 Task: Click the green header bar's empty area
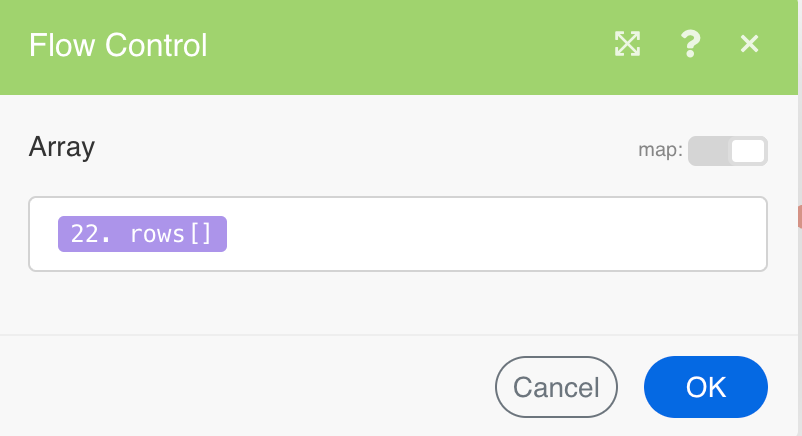click(400, 45)
